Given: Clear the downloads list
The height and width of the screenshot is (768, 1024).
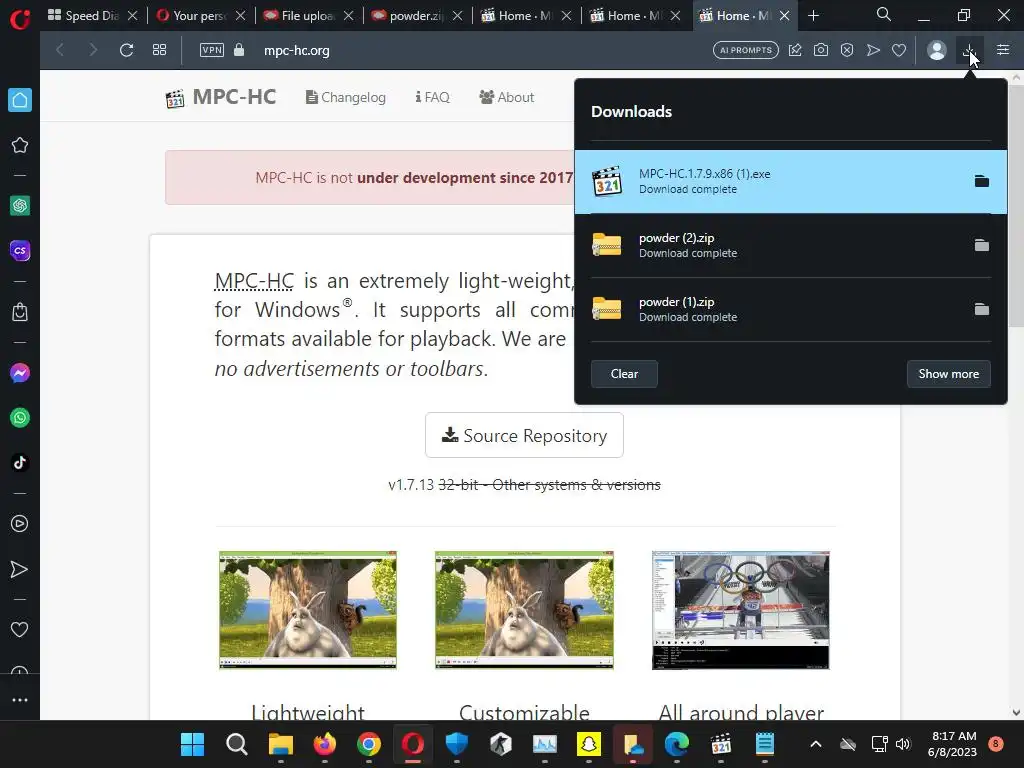Looking at the screenshot, I should (x=624, y=374).
